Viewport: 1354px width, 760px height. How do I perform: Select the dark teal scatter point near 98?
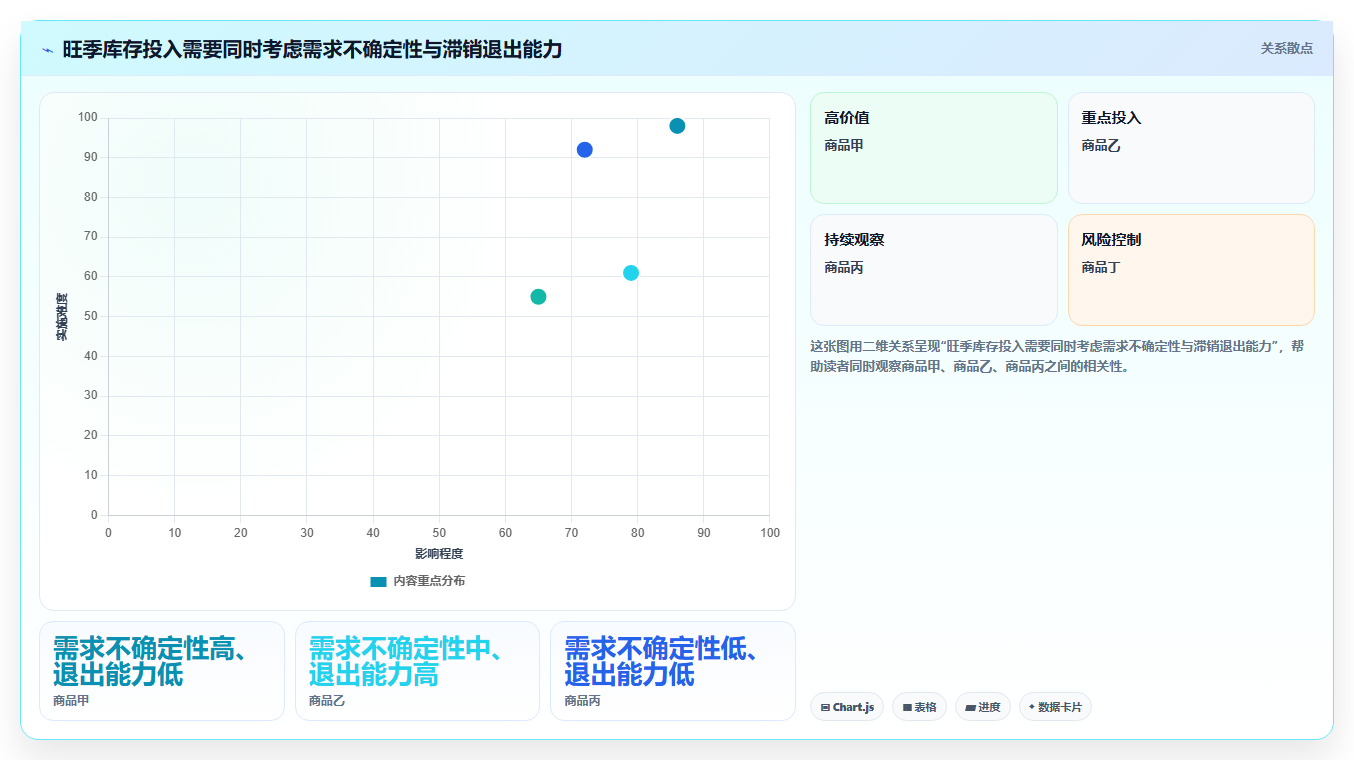coord(677,126)
